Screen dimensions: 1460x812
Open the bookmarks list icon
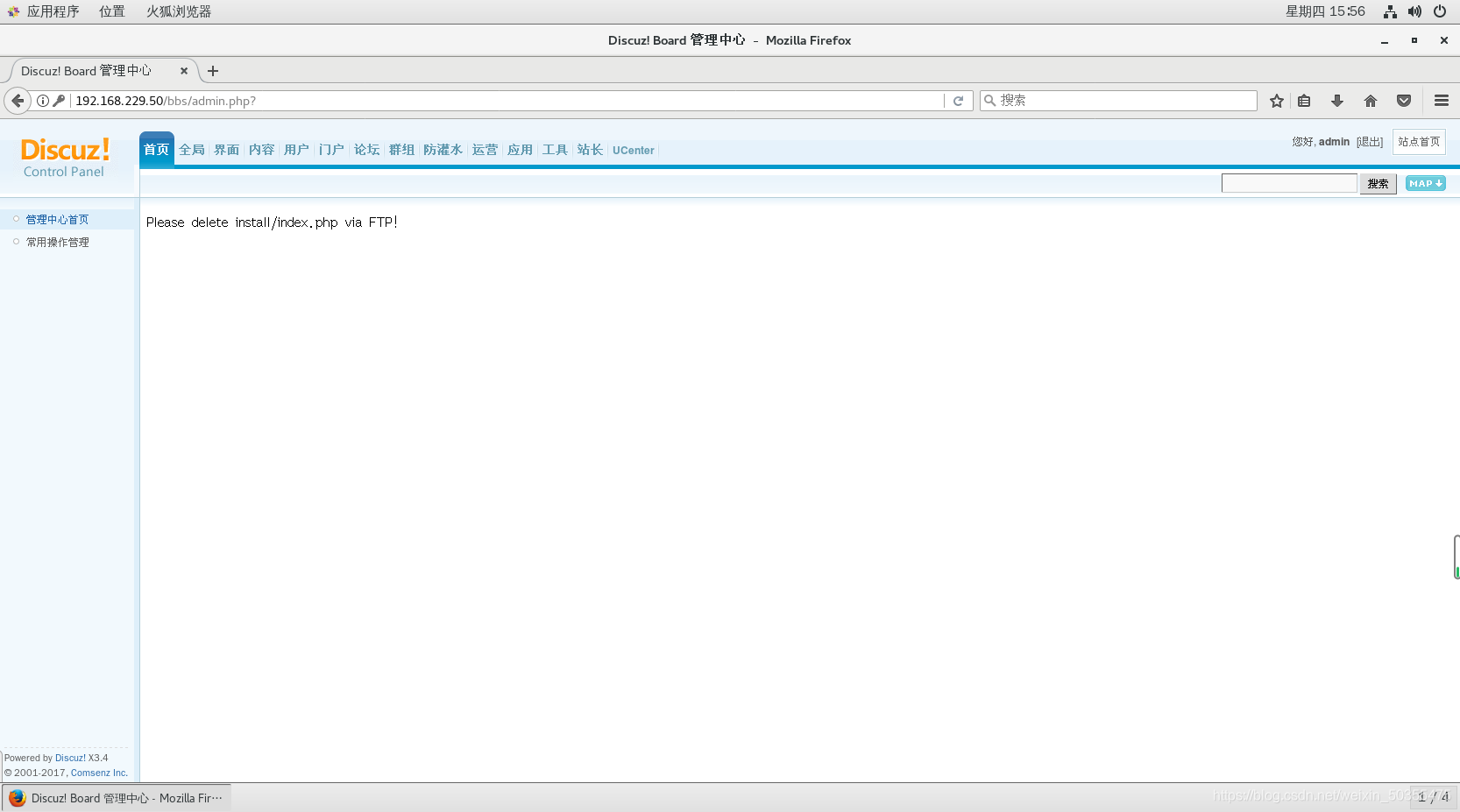pos(1304,101)
